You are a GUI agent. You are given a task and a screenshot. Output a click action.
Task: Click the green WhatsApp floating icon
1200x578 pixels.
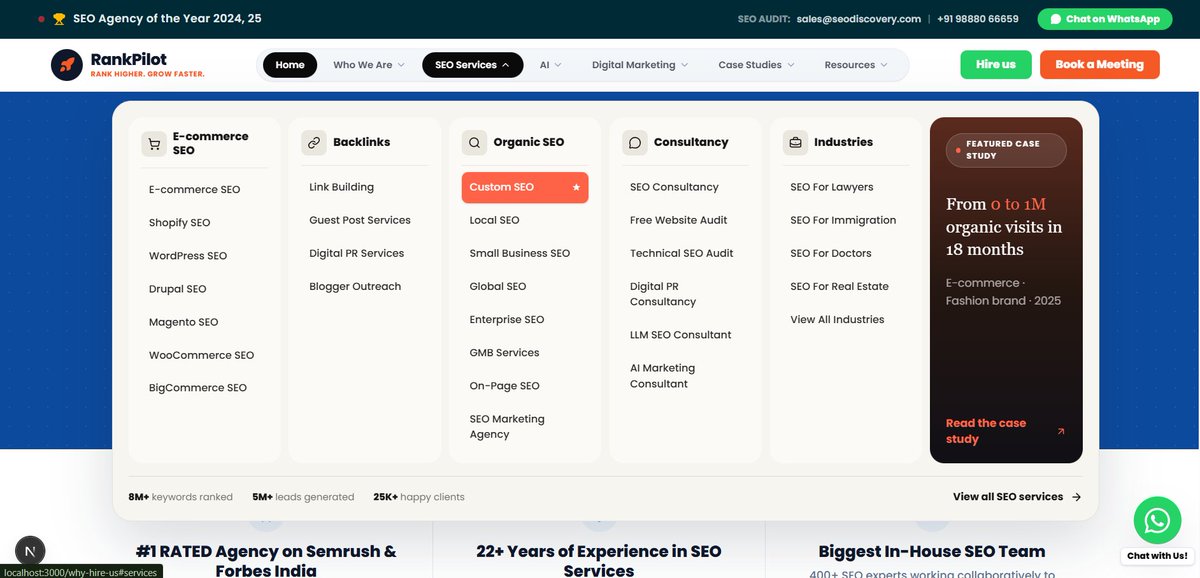click(x=1157, y=520)
